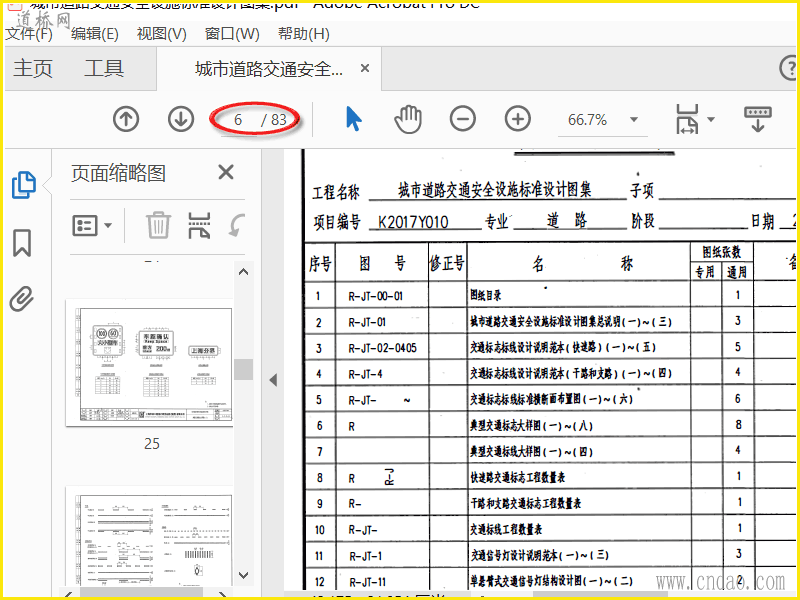This screenshot has width=800, height=600.
Task: Click the current page number field
Action: [238, 120]
